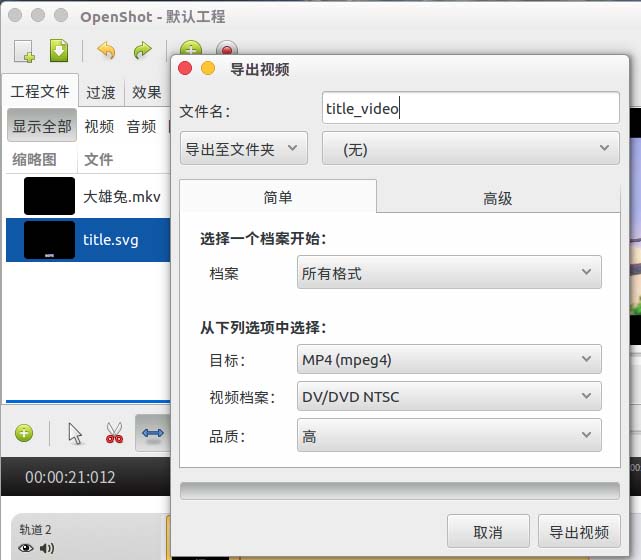Switch to the 简单 tab
The height and width of the screenshot is (560, 641).
(x=278, y=197)
